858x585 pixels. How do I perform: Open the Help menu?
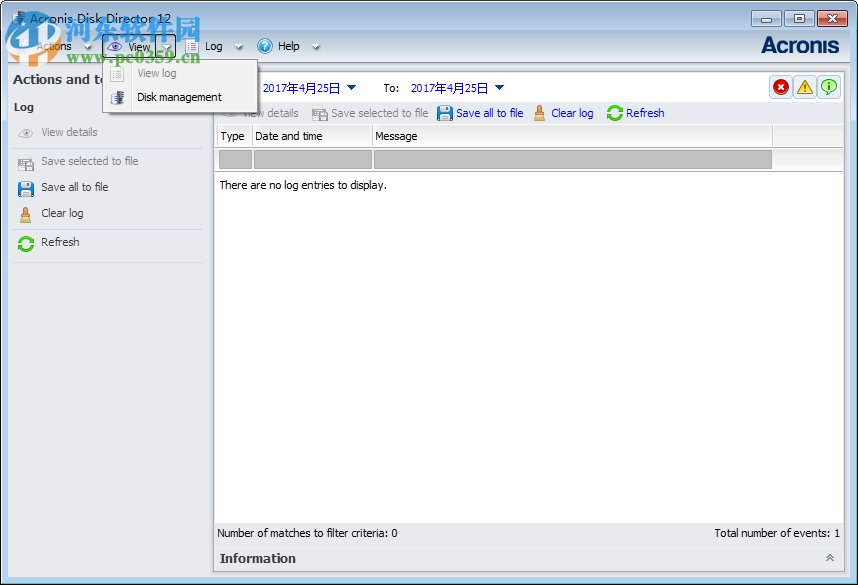pos(288,47)
